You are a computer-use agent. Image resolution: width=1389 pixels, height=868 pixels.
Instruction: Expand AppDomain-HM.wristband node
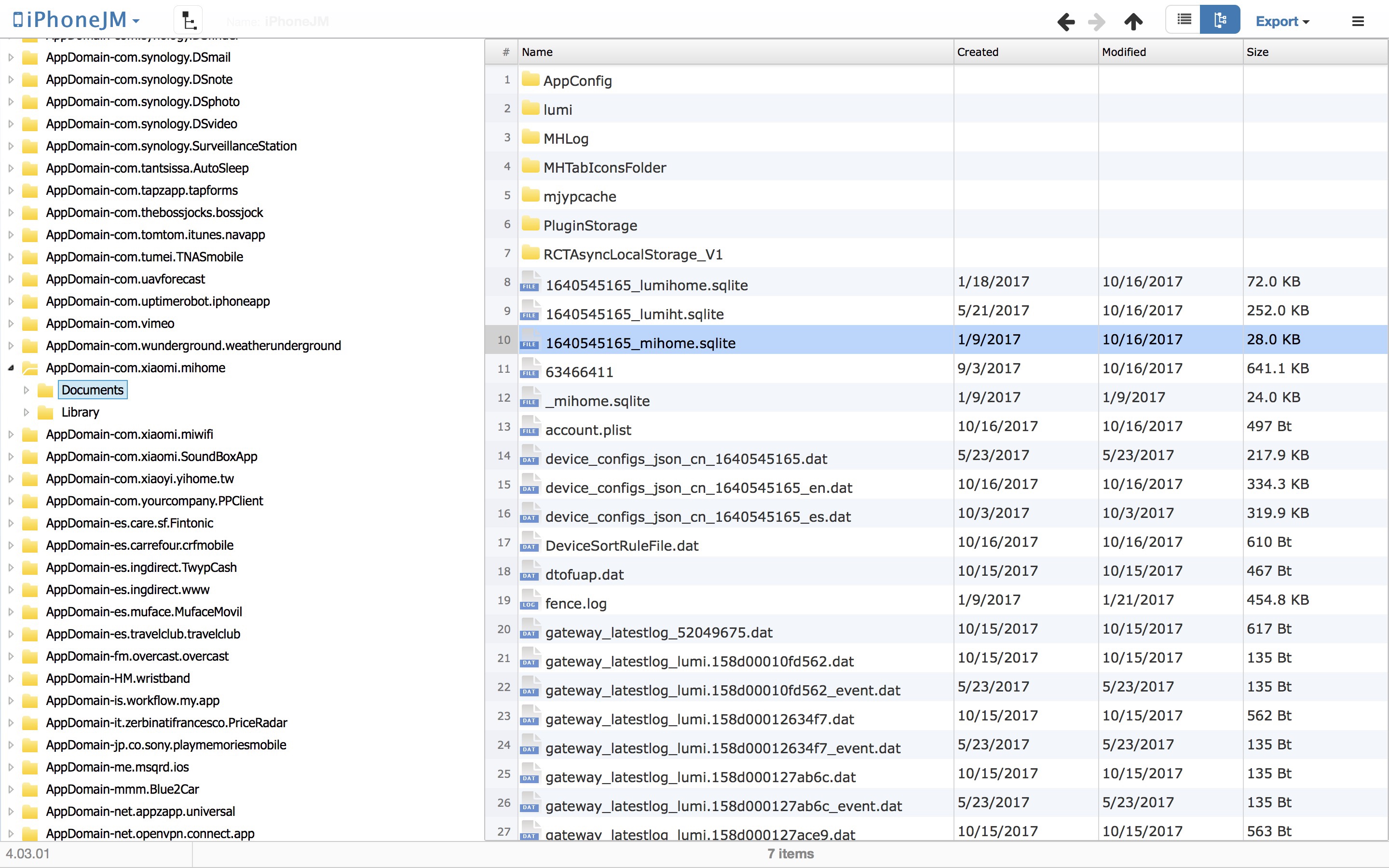point(10,678)
